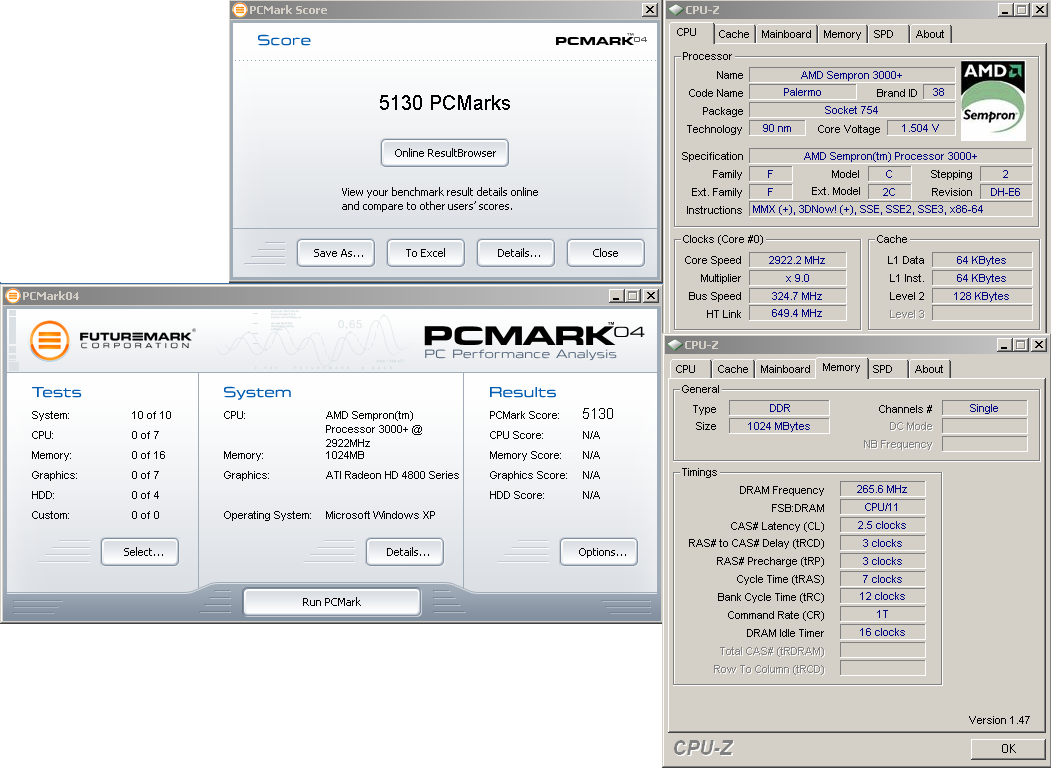Screen dimensions: 1051x768
Task: Click Details… under System section
Action: 405,552
